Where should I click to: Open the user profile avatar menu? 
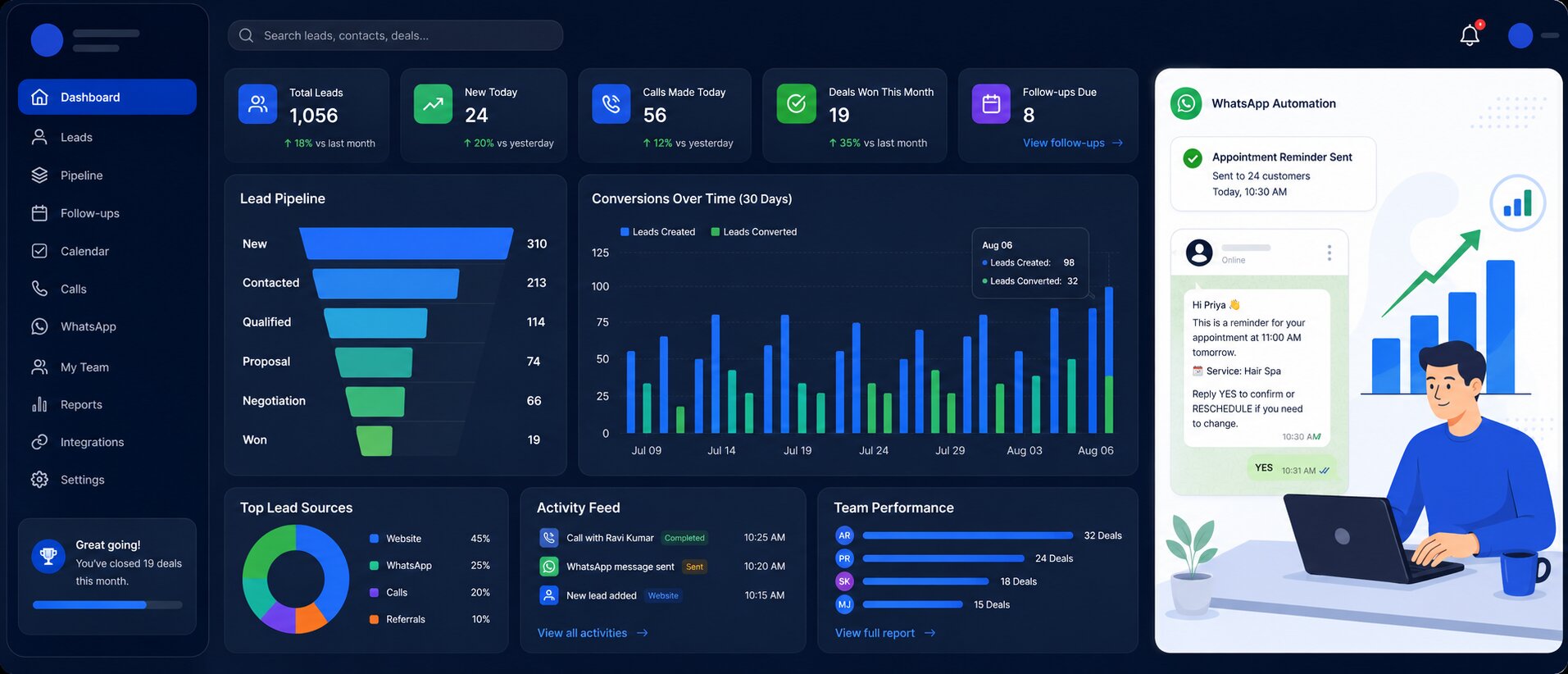pyautogui.click(x=1520, y=36)
